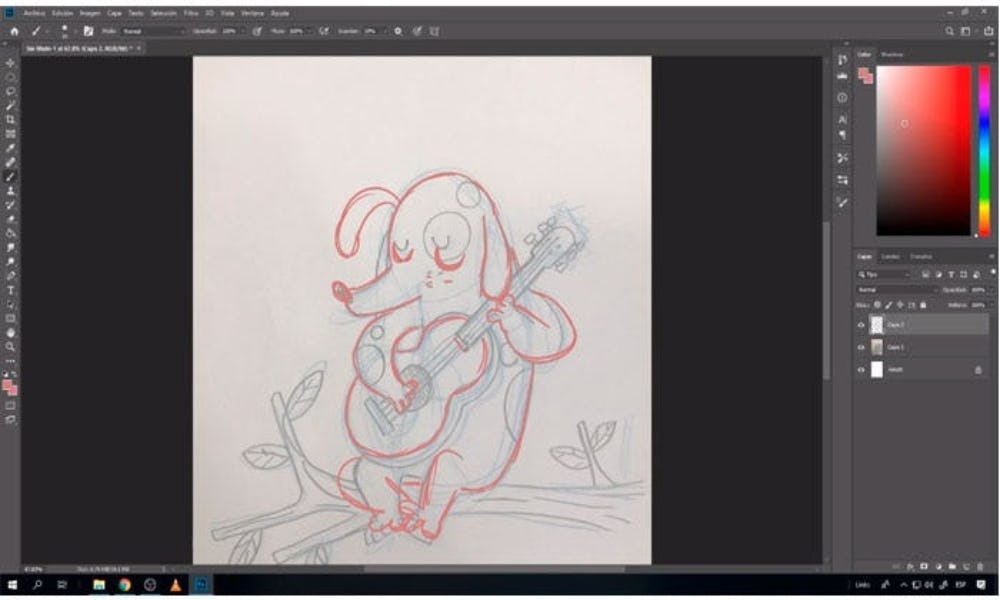Click the rainbow hue slider strip
The width and height of the screenshot is (1000, 600).
pos(983,150)
